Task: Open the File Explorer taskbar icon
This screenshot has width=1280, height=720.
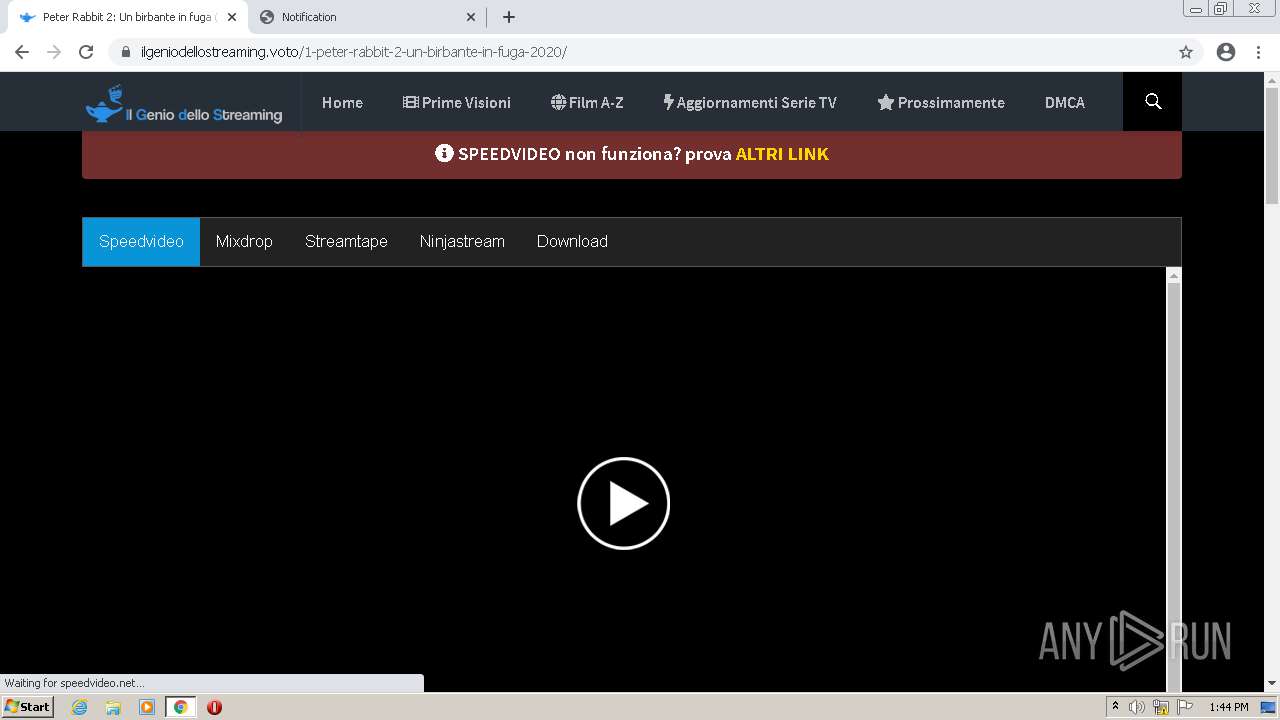Action: [113, 707]
